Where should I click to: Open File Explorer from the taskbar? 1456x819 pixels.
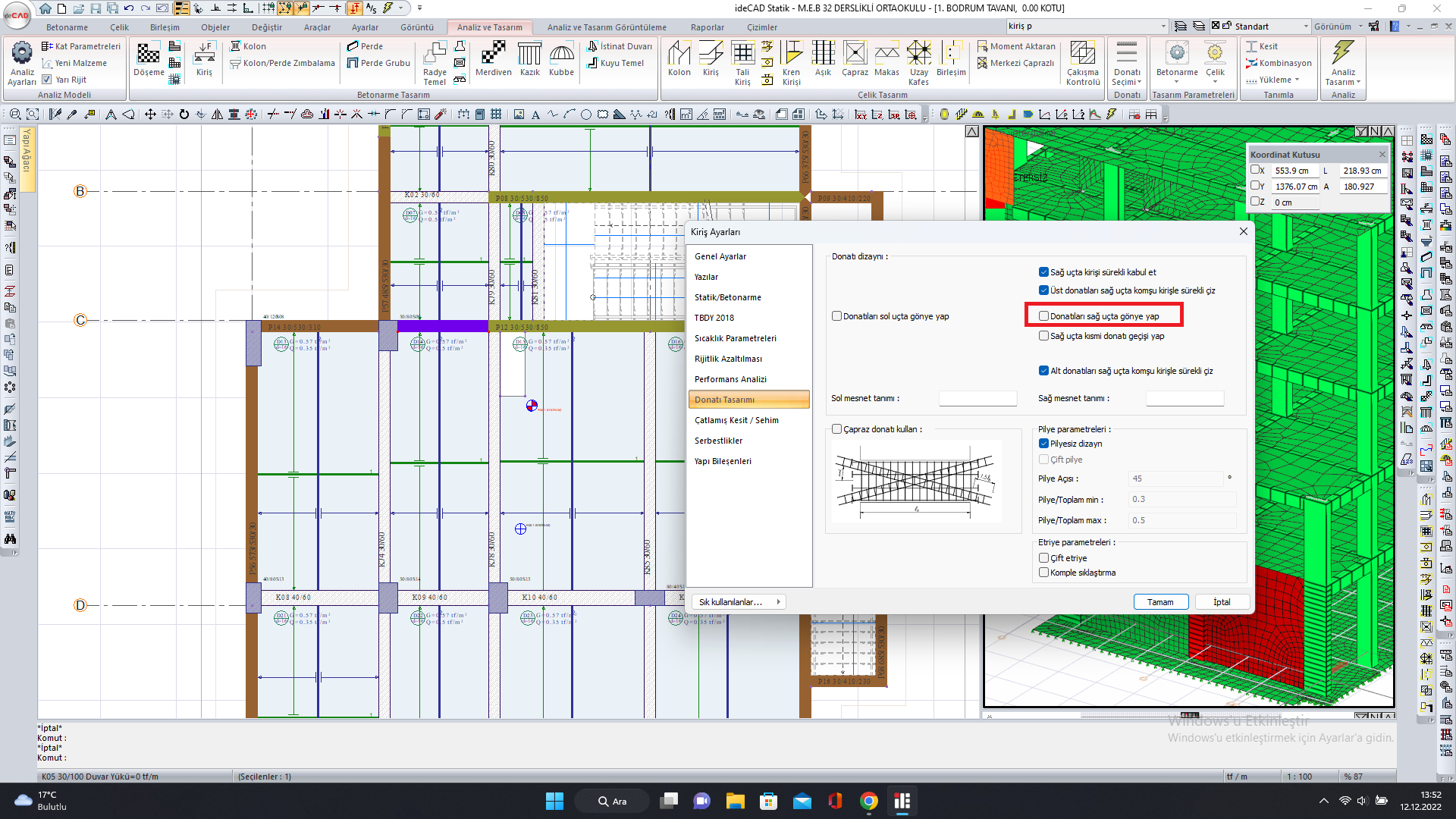point(735,802)
